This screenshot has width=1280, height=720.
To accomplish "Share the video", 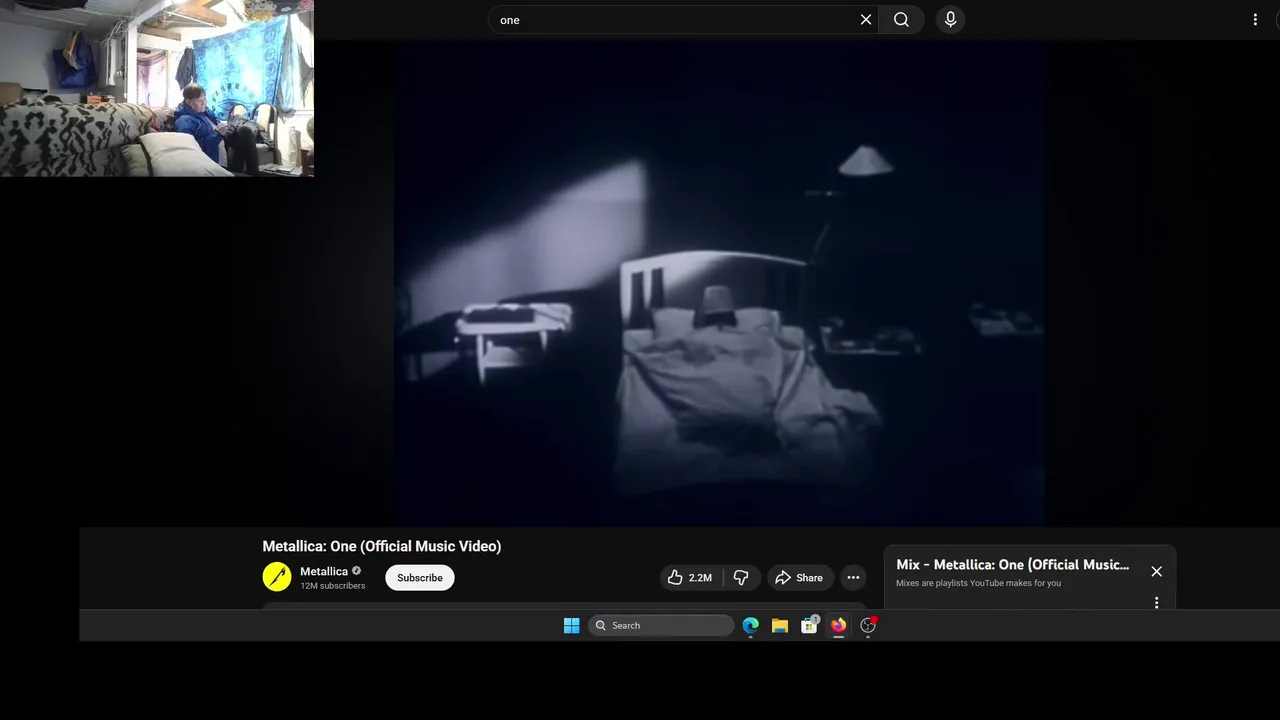I will click(799, 577).
